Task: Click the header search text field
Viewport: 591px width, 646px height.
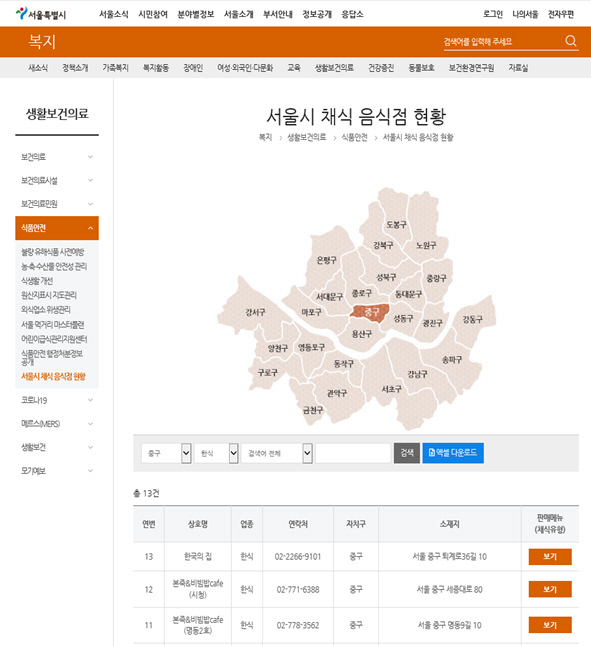Action: click(x=502, y=41)
